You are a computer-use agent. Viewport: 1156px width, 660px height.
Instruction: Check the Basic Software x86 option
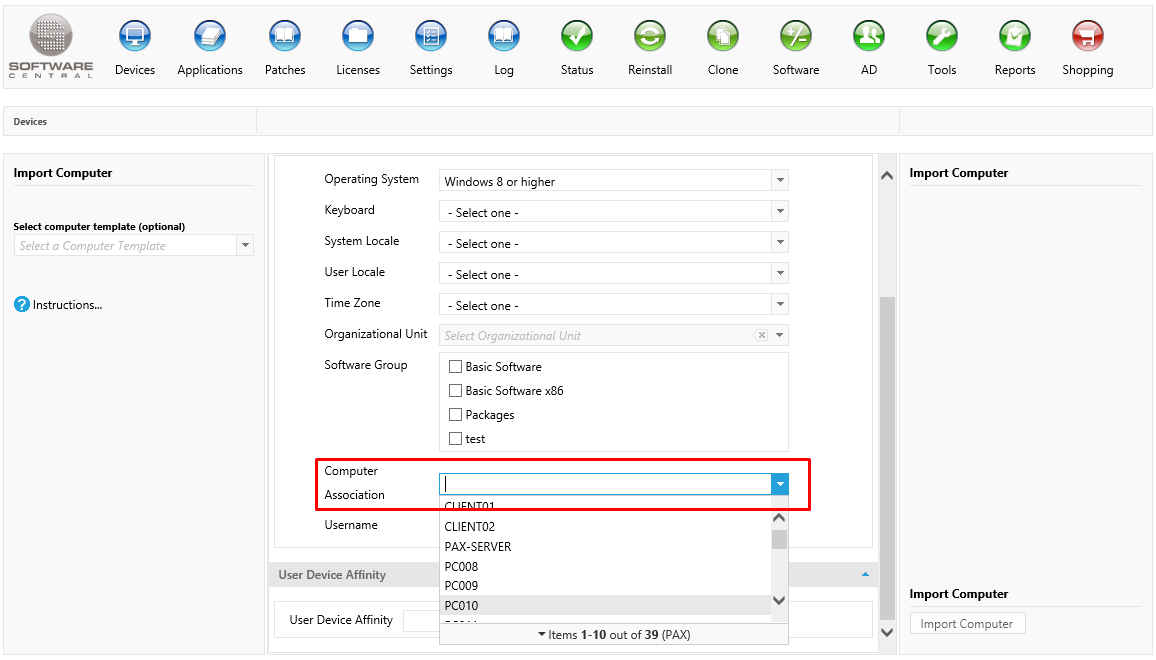(x=456, y=391)
